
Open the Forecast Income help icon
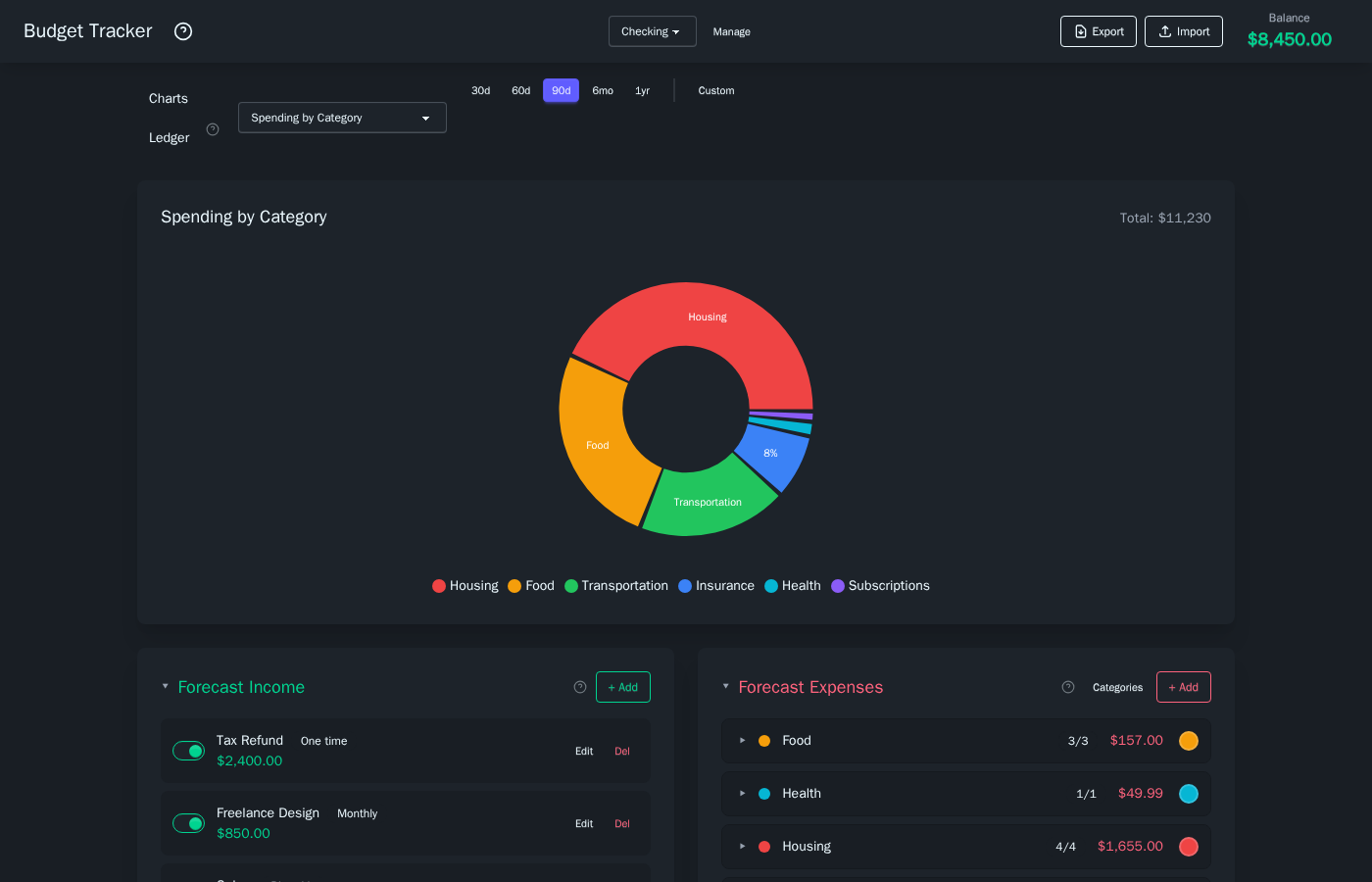(x=580, y=687)
